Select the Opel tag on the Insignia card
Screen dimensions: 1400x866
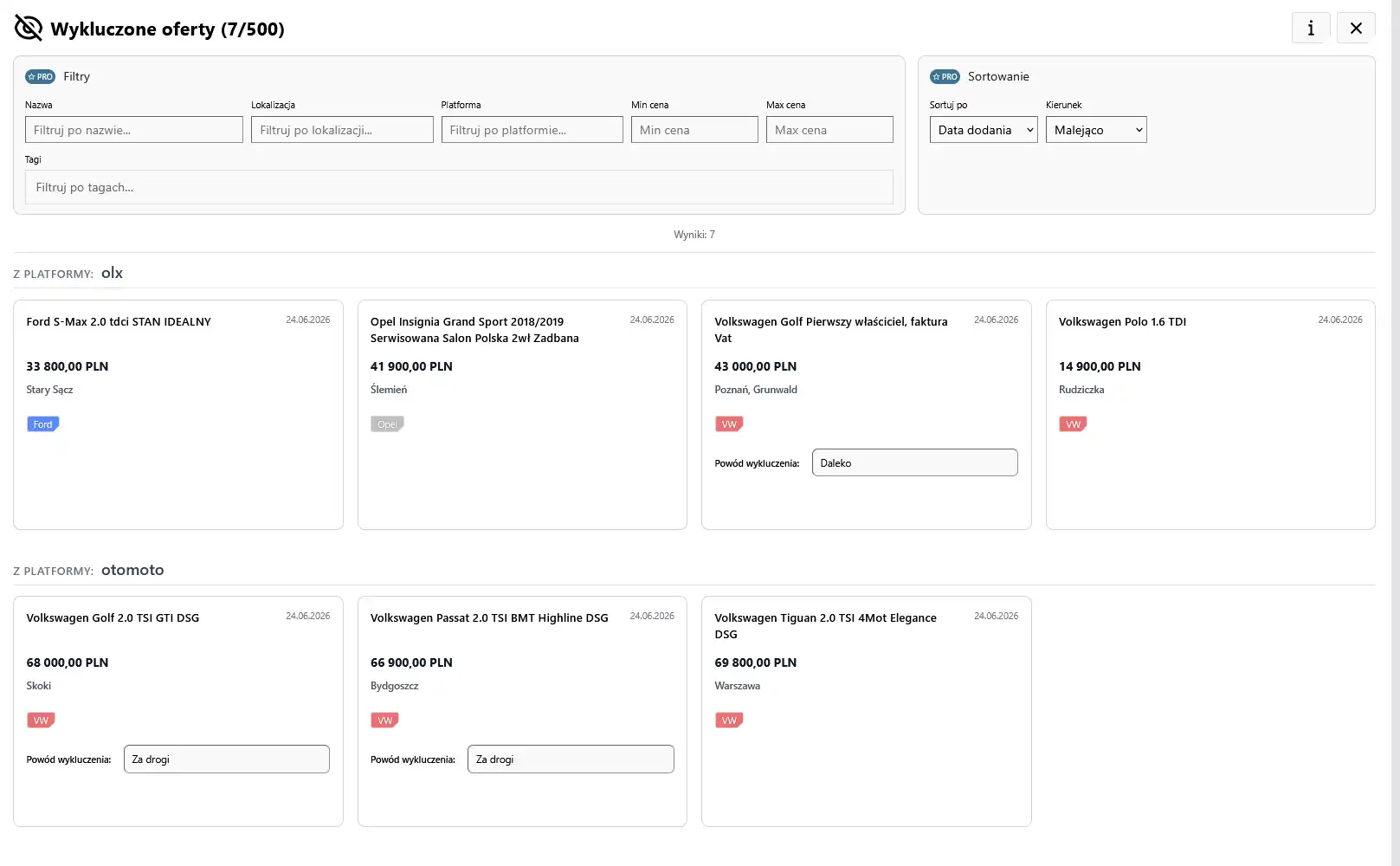click(387, 424)
